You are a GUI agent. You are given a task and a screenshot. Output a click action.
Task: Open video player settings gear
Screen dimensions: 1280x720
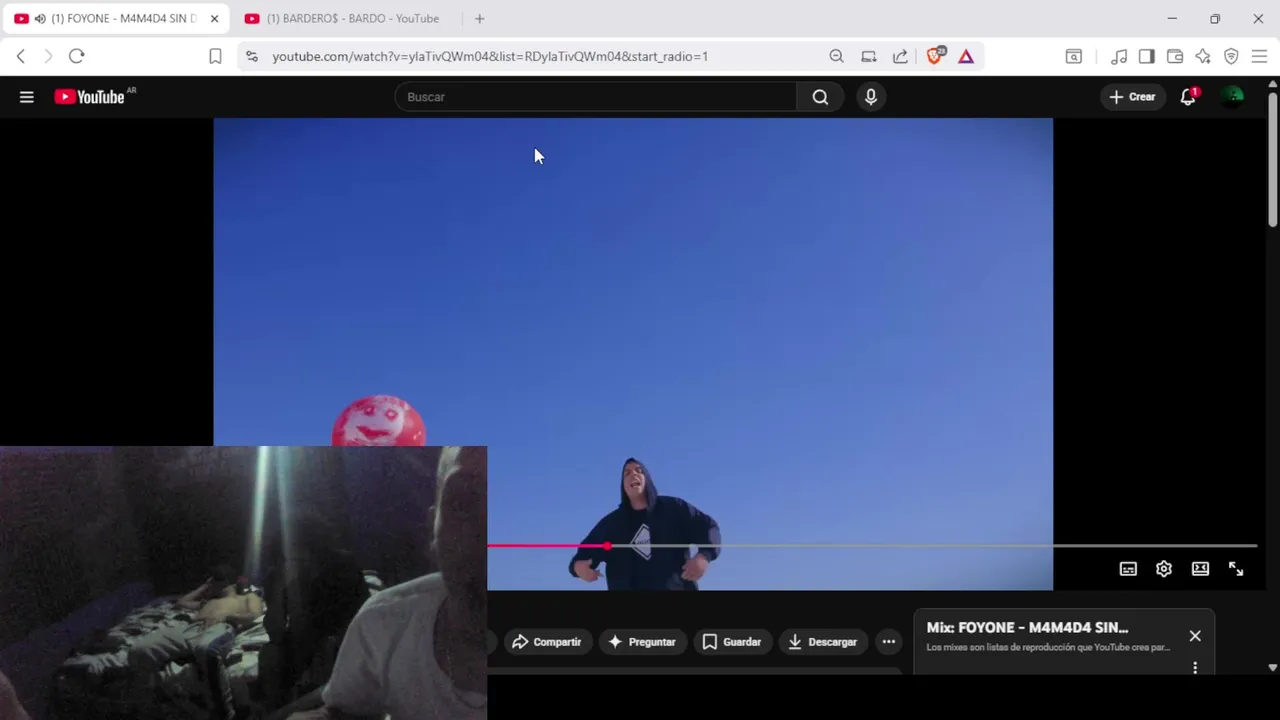click(1164, 569)
